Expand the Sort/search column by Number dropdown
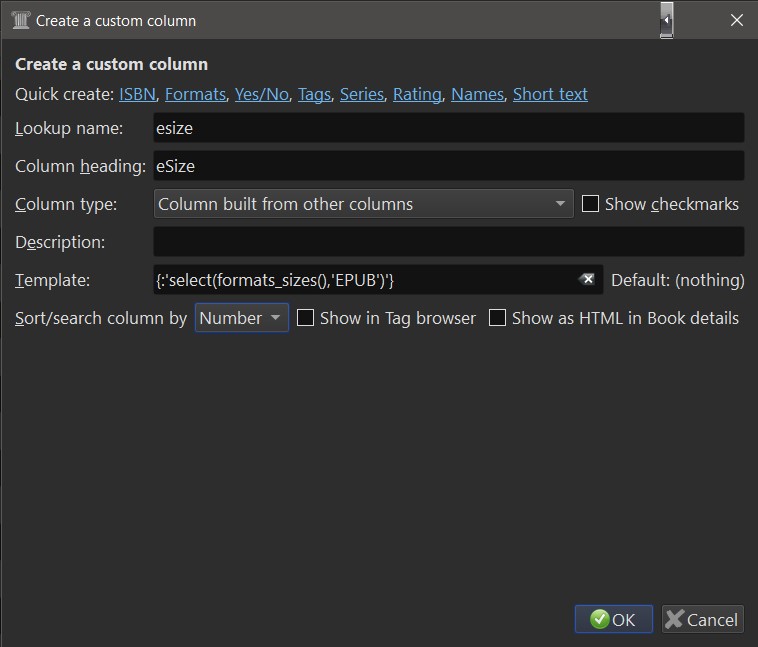This screenshot has width=758, height=647. [241, 318]
